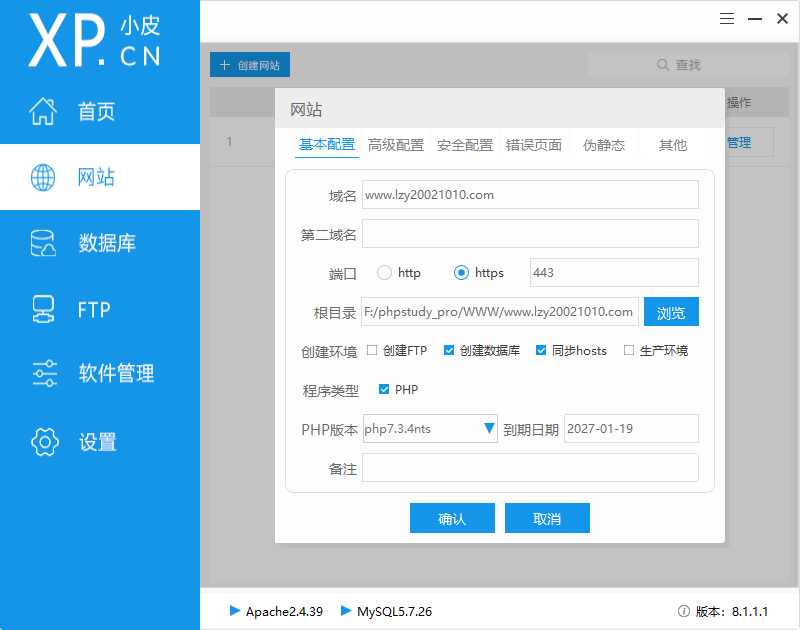The height and width of the screenshot is (630, 800).
Task: Click the row number 1 cell
Action: 229,141
